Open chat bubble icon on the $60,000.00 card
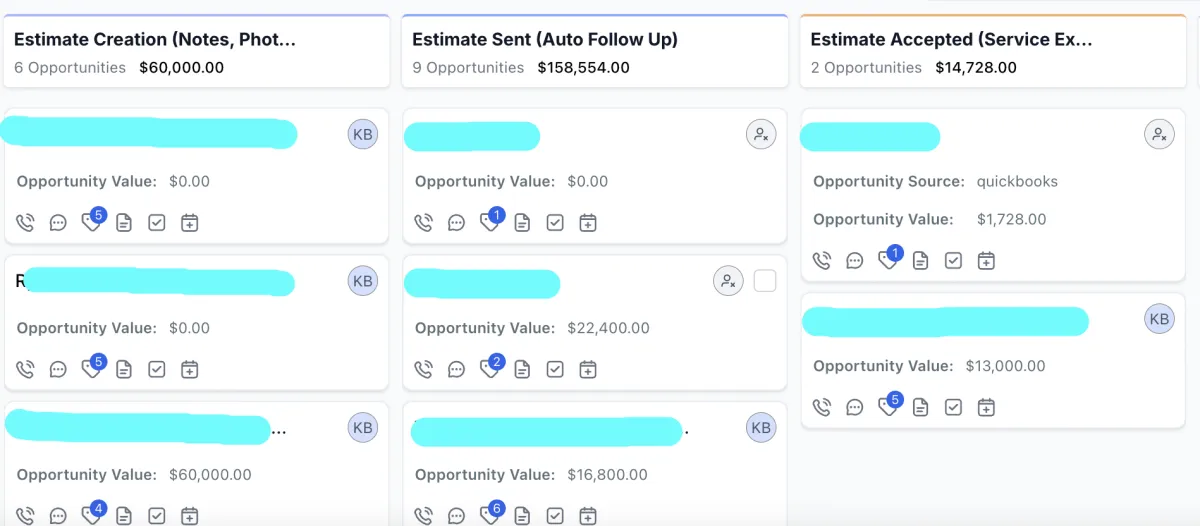This screenshot has height=526, width=1200. tap(58, 516)
